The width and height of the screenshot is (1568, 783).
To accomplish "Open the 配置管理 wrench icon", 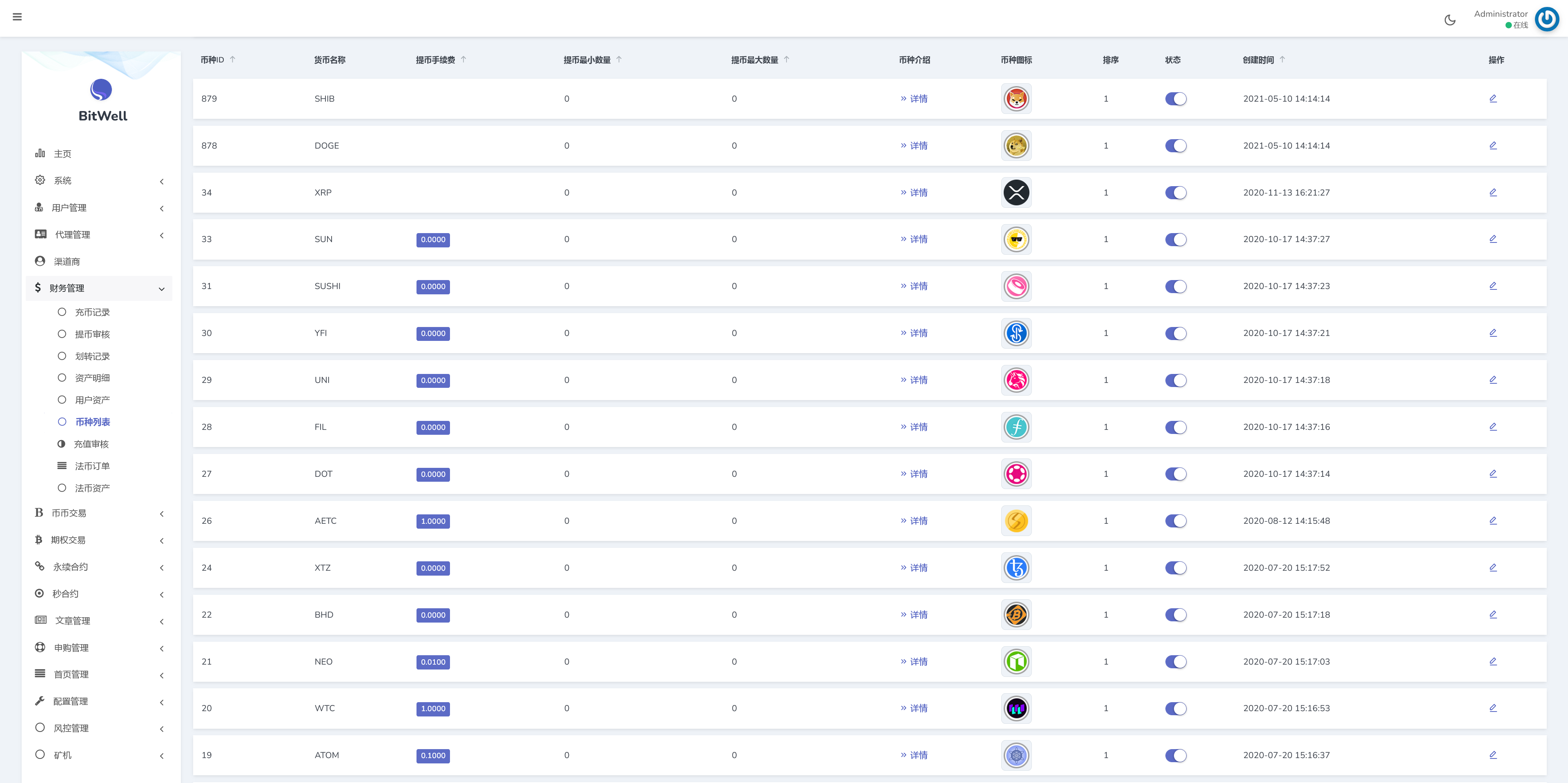I will click(40, 701).
